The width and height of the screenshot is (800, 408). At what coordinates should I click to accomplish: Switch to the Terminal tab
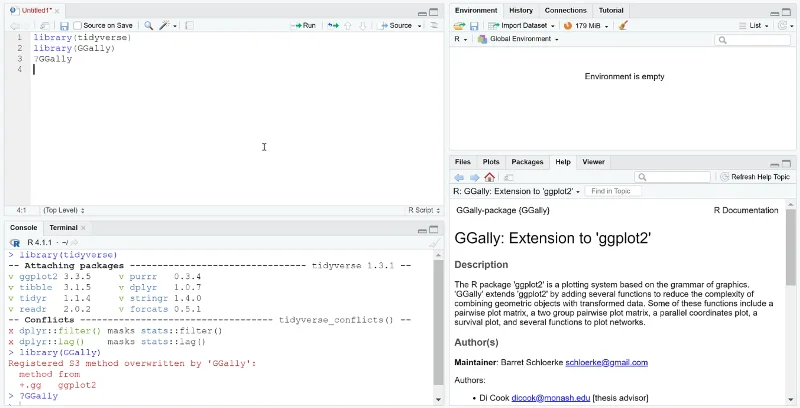63,228
